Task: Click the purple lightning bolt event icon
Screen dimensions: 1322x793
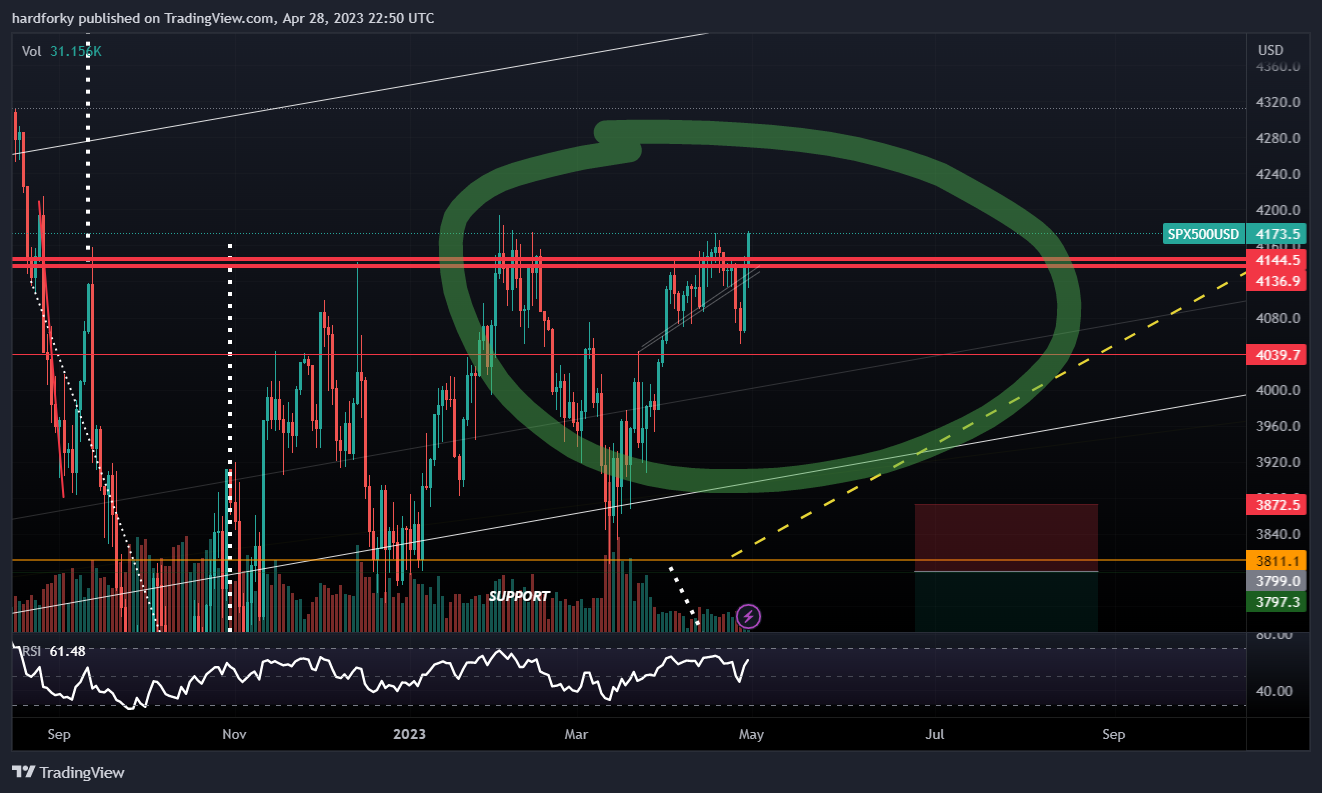Action: (749, 616)
